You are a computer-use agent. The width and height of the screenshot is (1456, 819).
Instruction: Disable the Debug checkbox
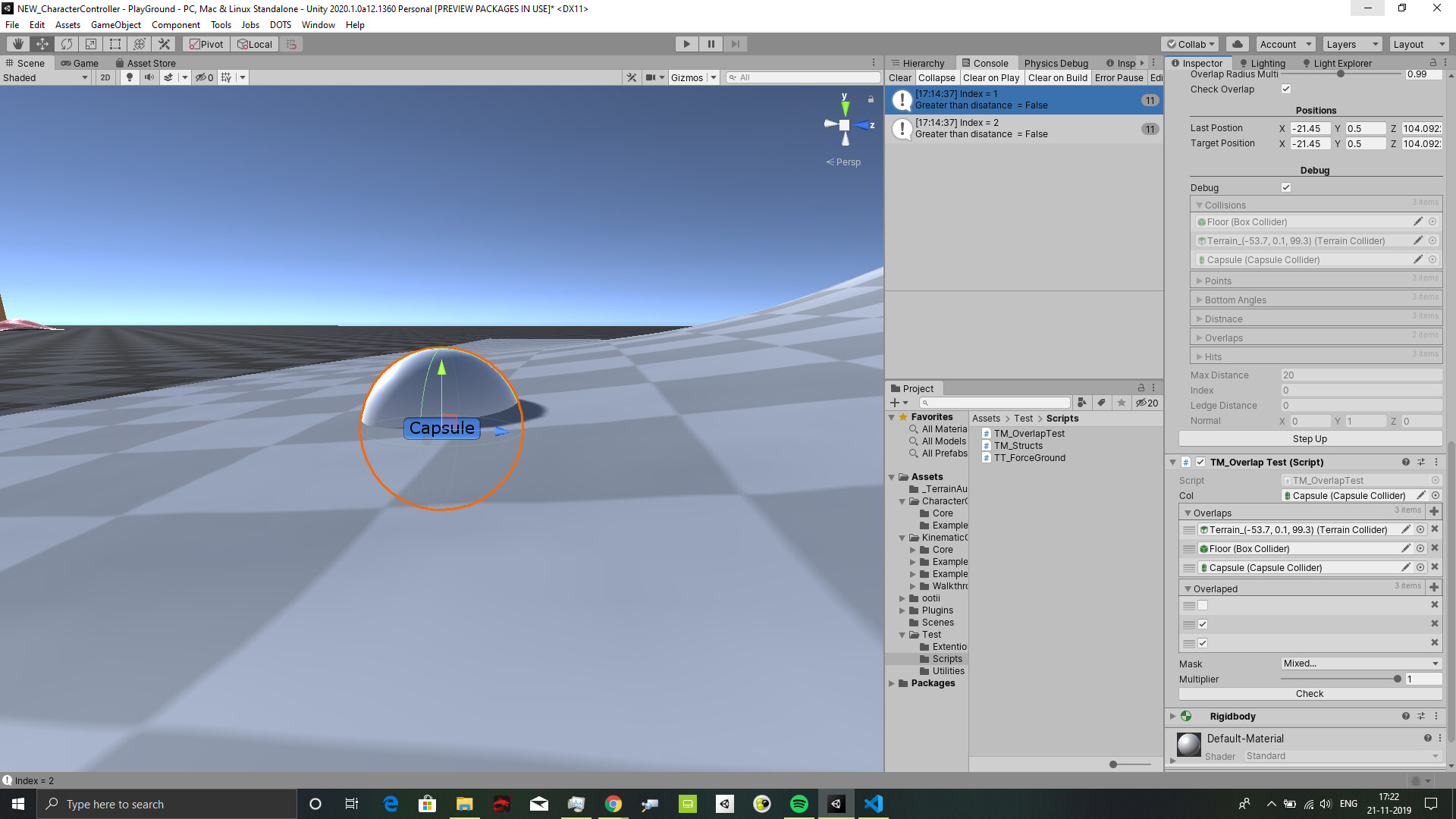[x=1285, y=187]
